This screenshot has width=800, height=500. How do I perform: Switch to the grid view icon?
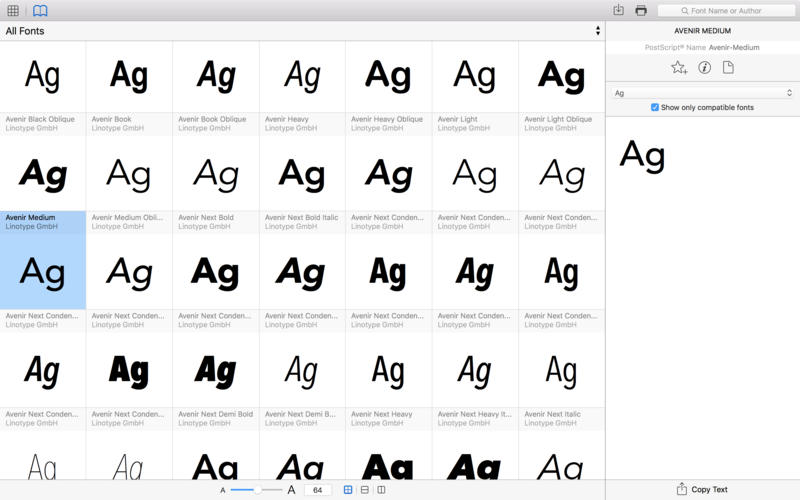(13, 10)
